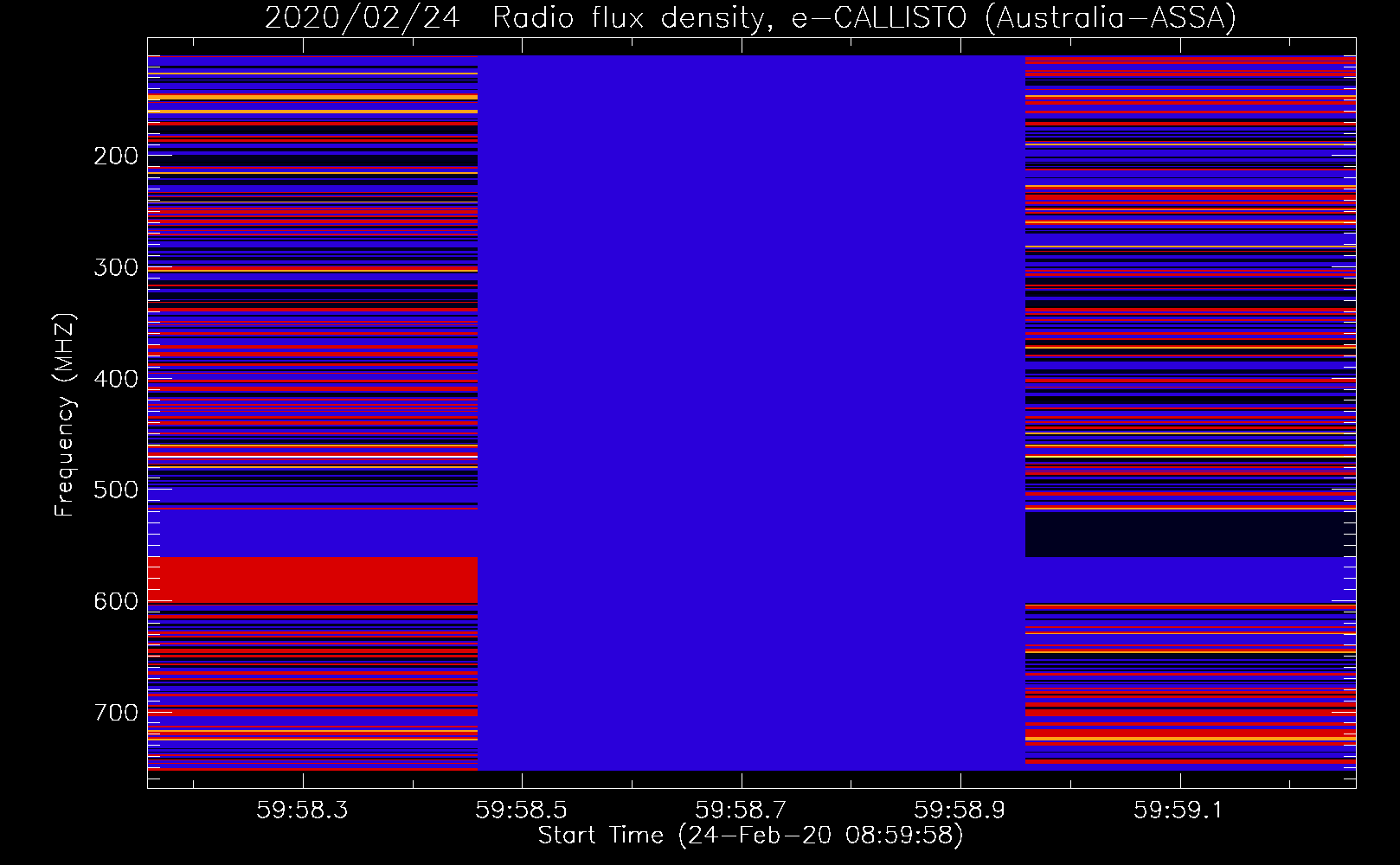This screenshot has height=865, width=1400.
Task: Click the 59:58.5 time tick label
Action: [522, 810]
